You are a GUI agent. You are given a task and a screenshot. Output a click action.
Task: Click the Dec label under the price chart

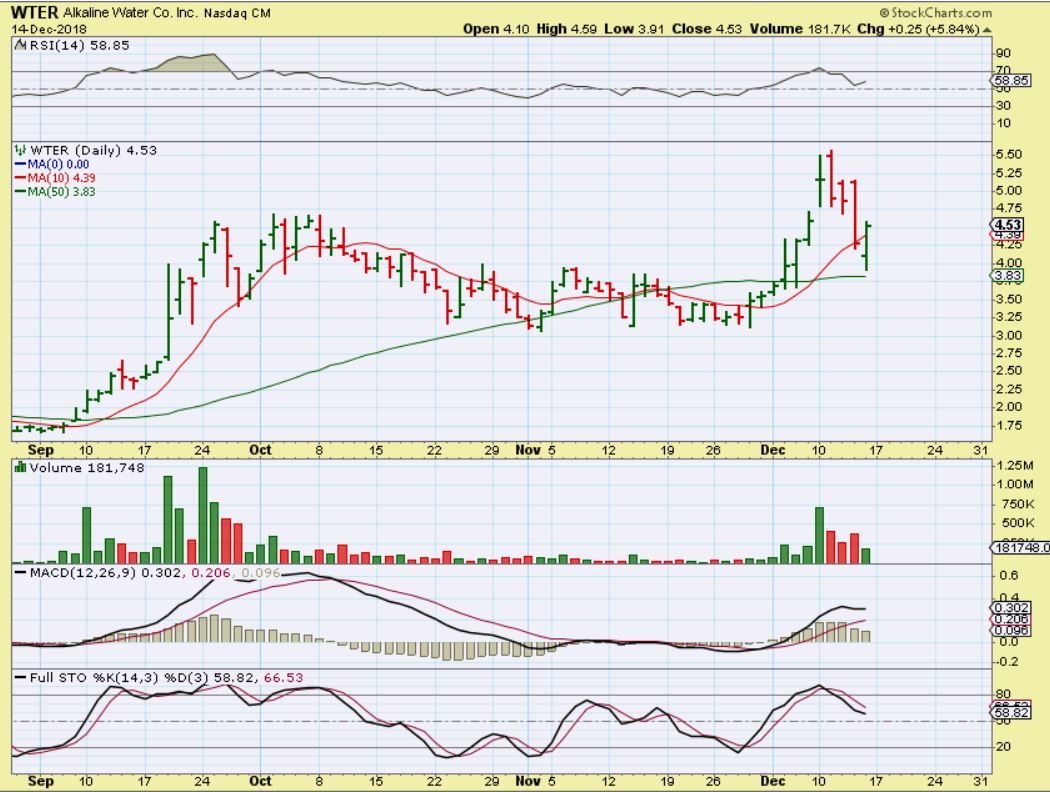tap(772, 450)
